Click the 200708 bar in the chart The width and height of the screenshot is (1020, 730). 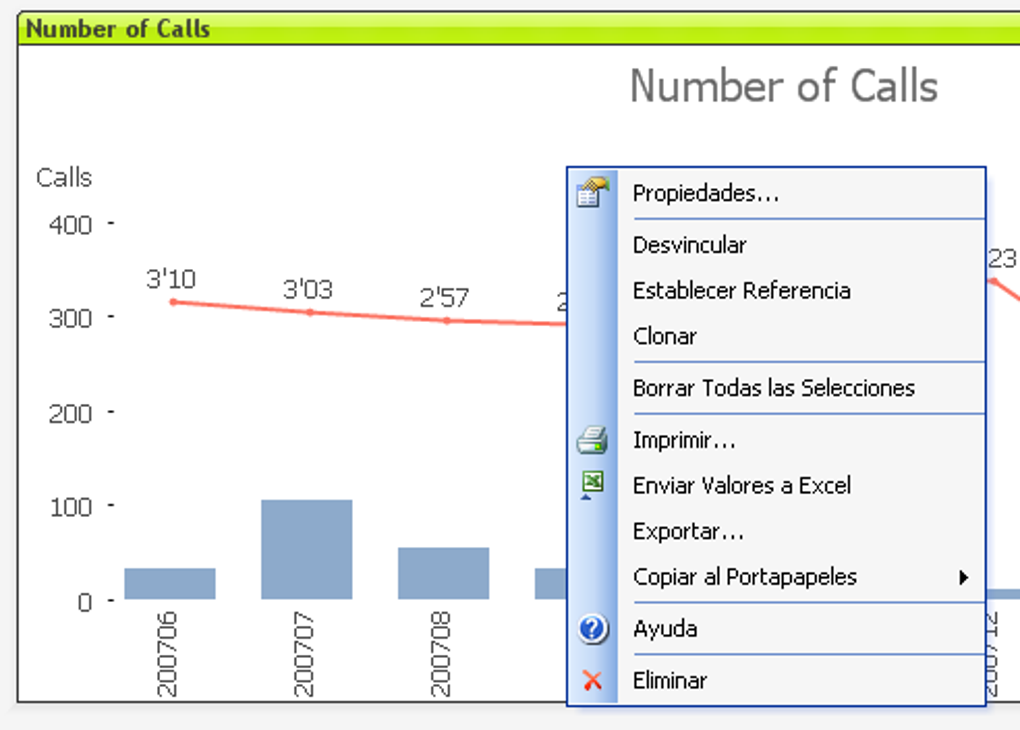[x=444, y=573]
